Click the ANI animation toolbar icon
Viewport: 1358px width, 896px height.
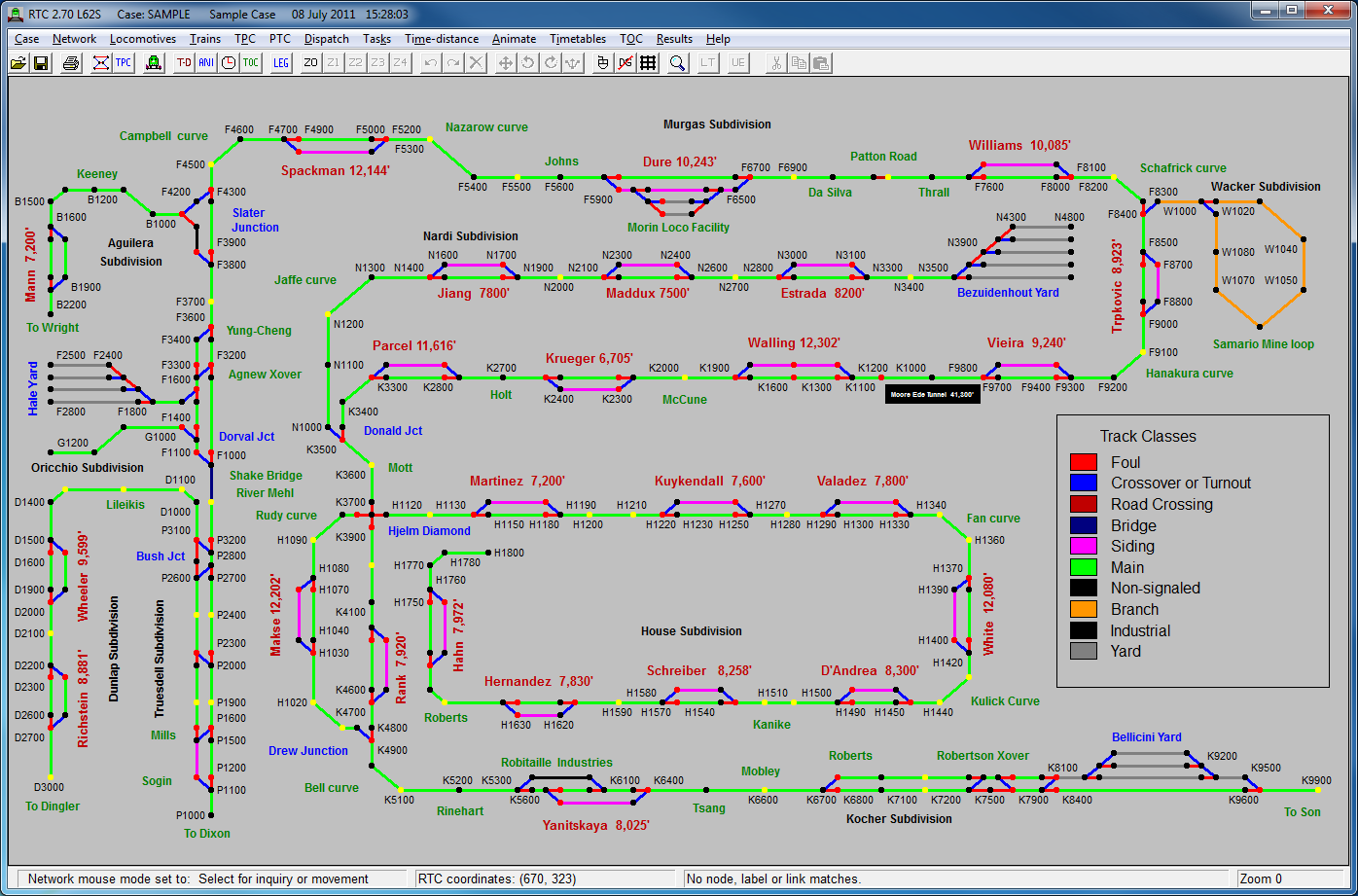206,63
